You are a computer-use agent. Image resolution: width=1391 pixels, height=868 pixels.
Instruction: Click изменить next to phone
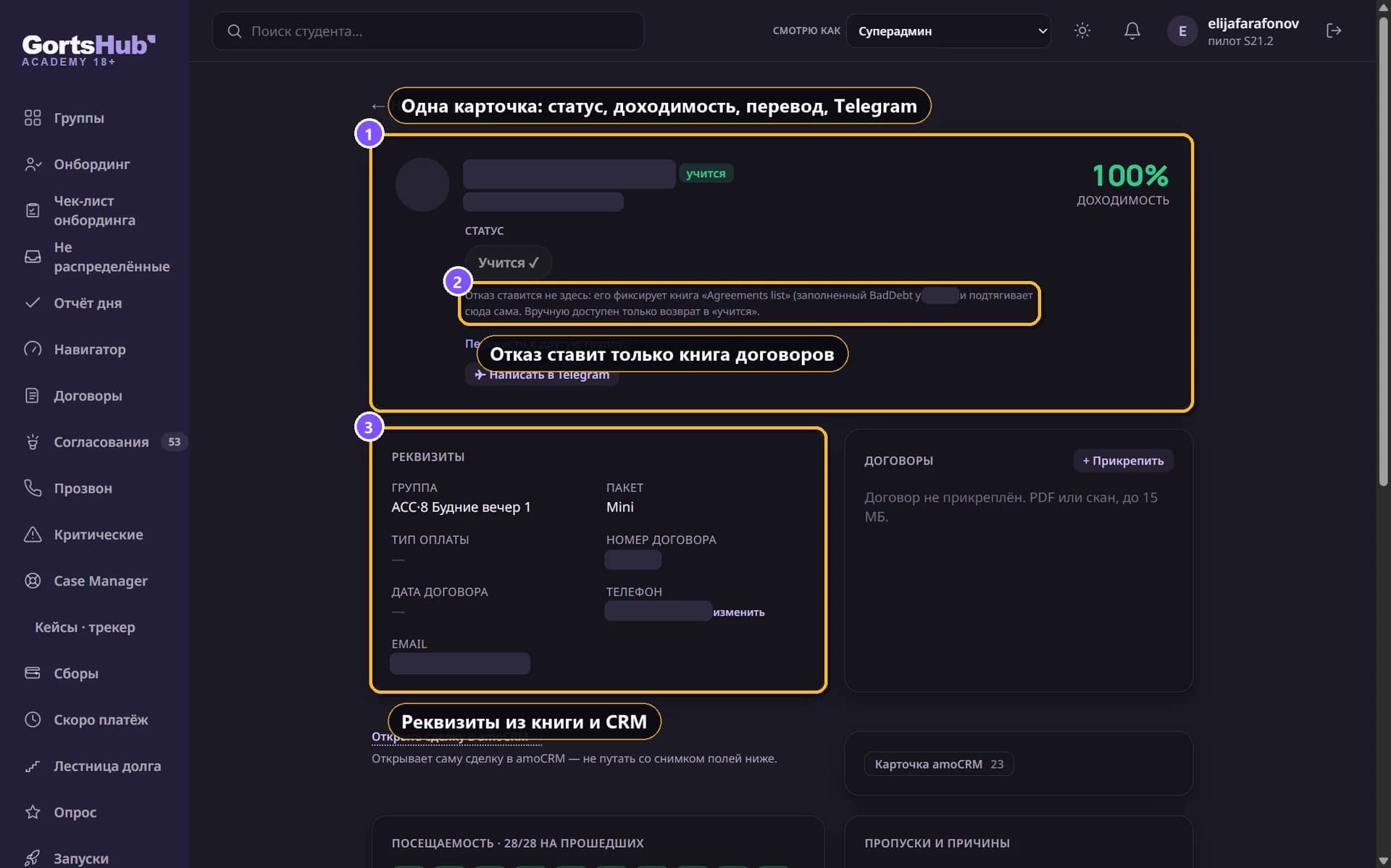(x=738, y=612)
